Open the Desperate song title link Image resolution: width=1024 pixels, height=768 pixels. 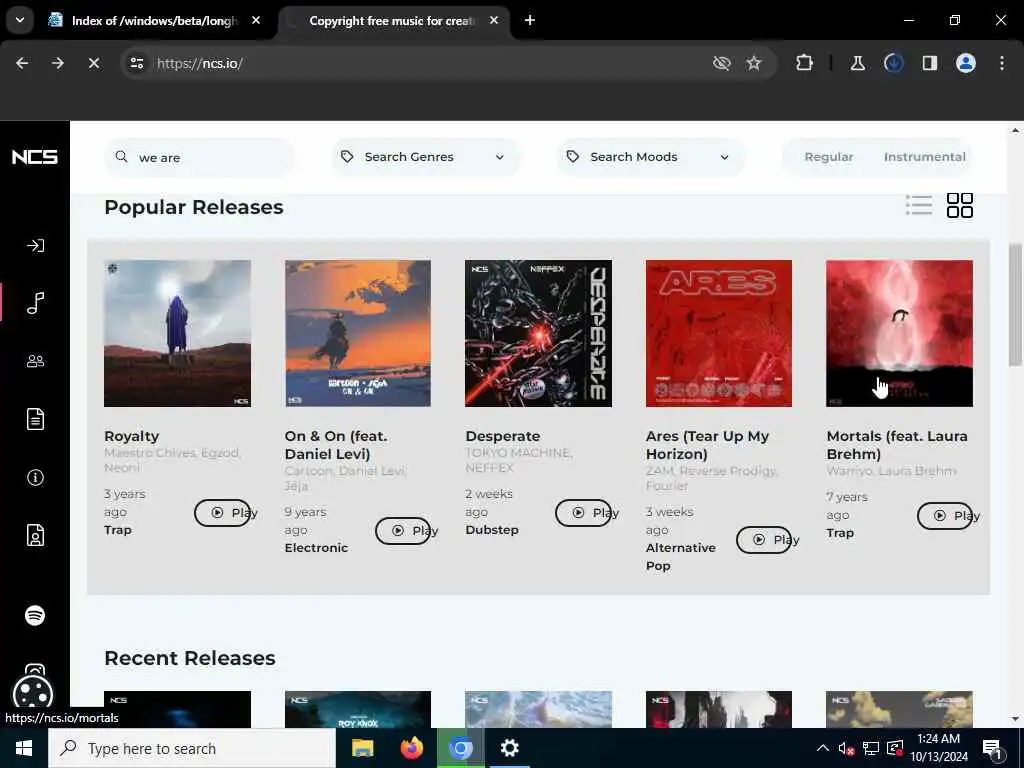[503, 436]
